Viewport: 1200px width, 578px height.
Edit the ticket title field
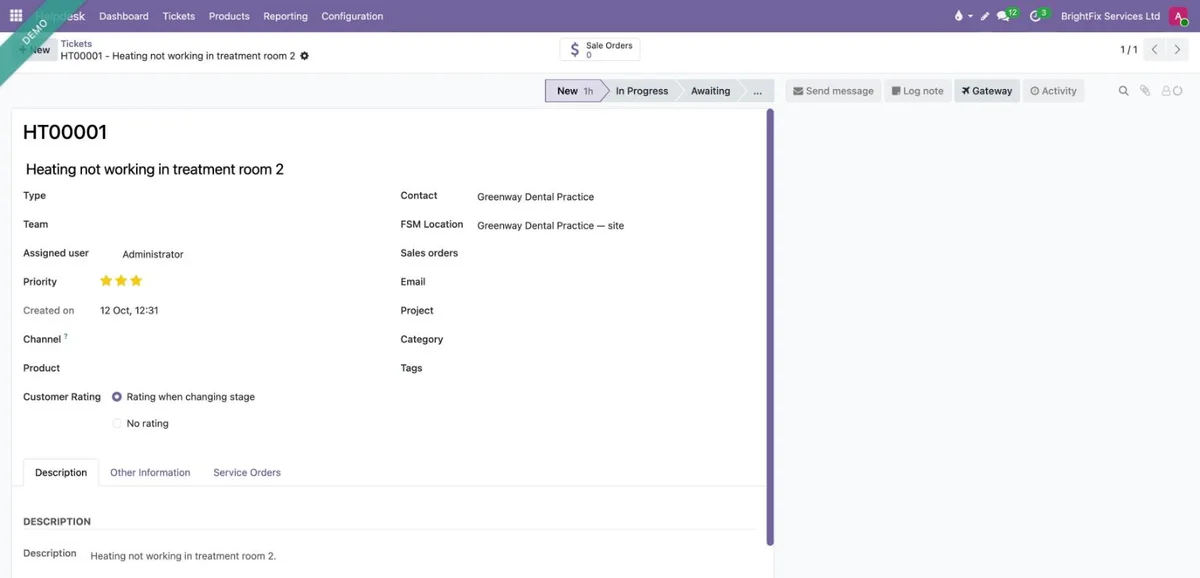pyautogui.click(x=387, y=170)
